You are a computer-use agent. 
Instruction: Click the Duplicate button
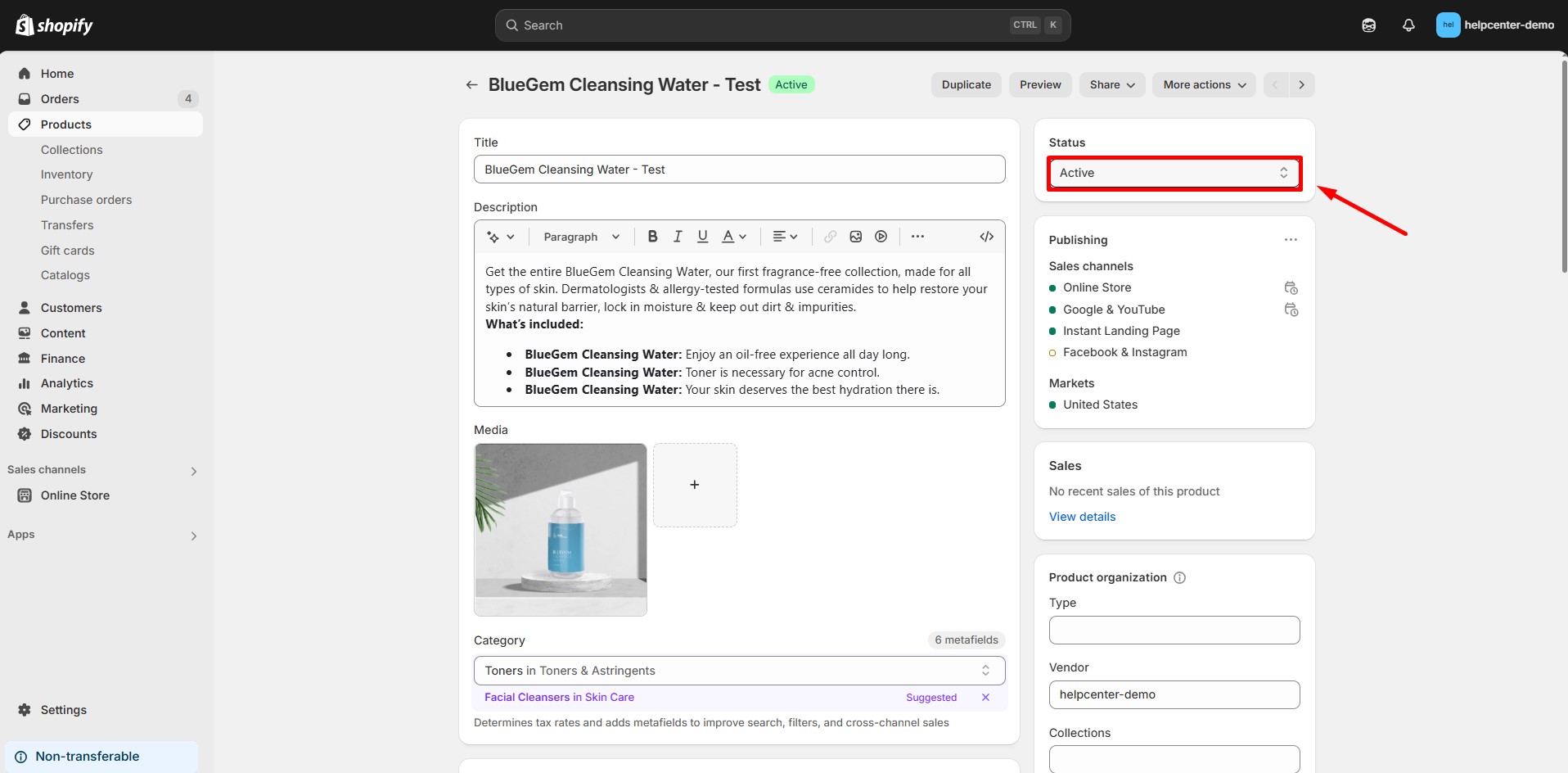click(x=966, y=85)
